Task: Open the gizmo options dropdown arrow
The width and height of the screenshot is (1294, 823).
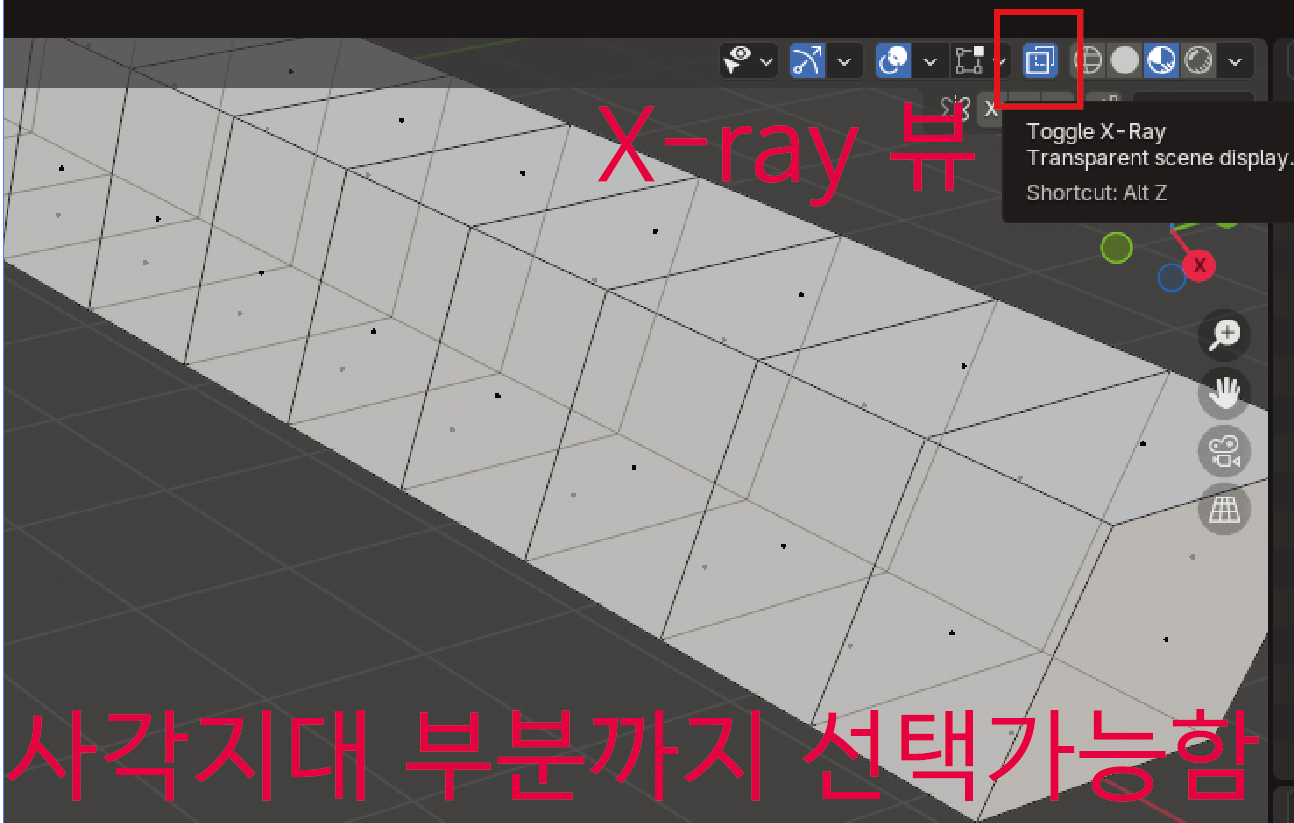Action: click(x=844, y=62)
